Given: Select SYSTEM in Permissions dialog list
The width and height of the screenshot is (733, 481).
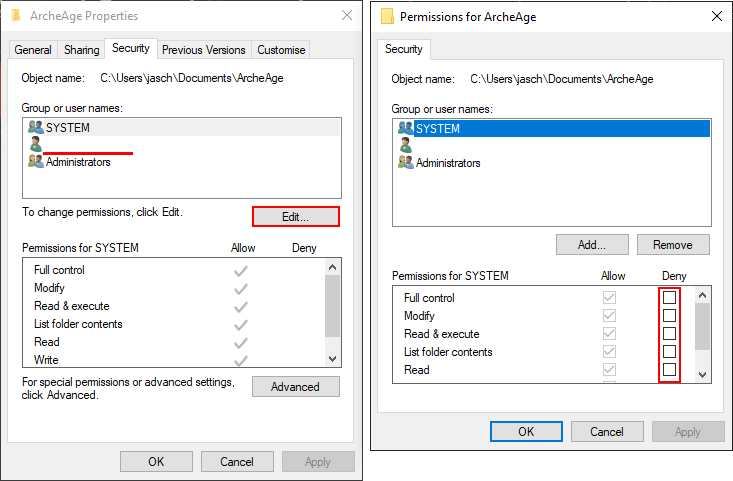Looking at the screenshot, I should click(552, 129).
